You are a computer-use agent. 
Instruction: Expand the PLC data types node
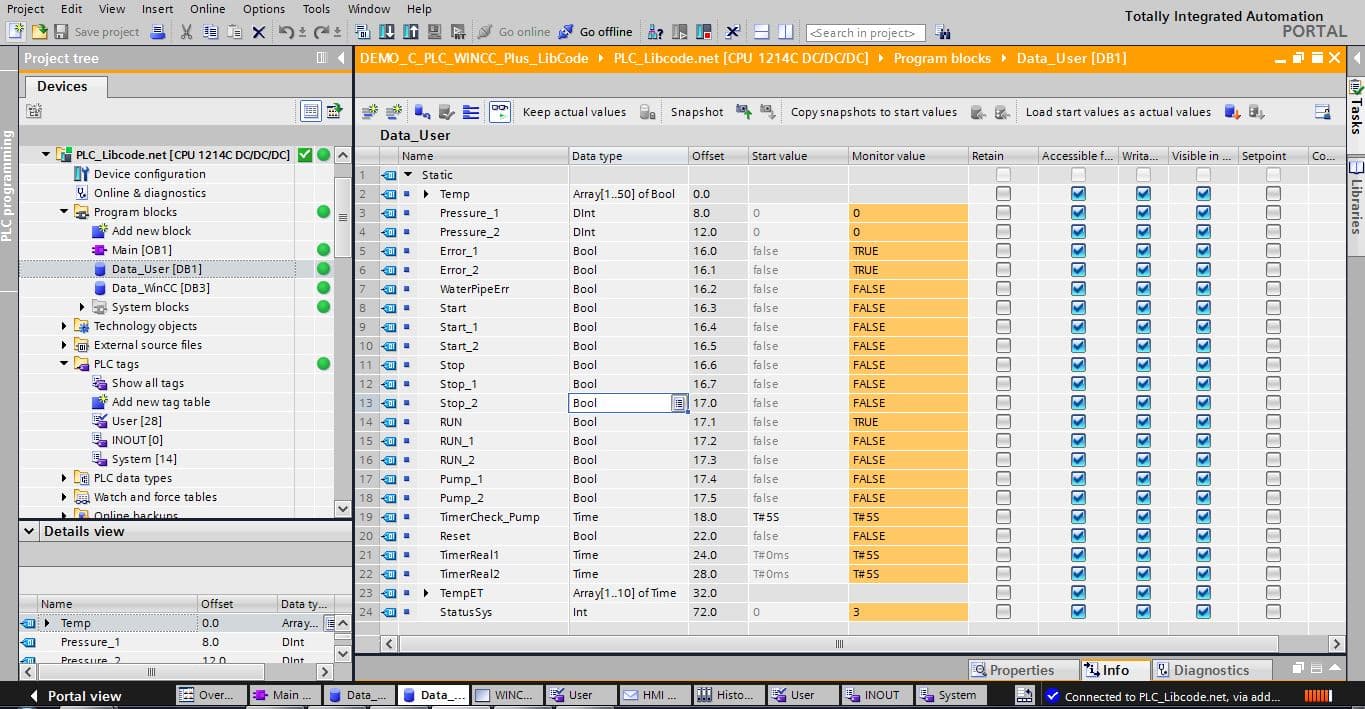coord(65,478)
